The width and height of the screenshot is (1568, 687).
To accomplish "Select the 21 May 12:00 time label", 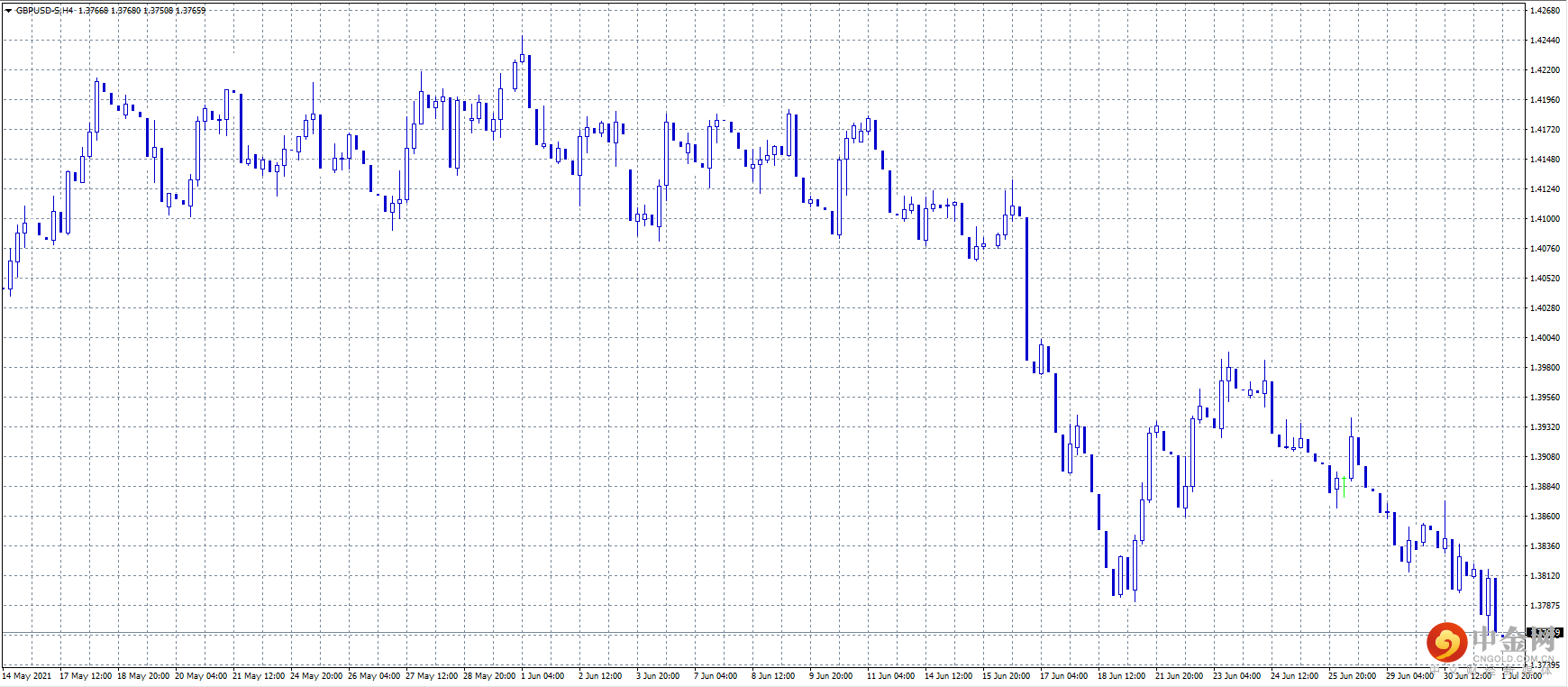I will [x=259, y=676].
